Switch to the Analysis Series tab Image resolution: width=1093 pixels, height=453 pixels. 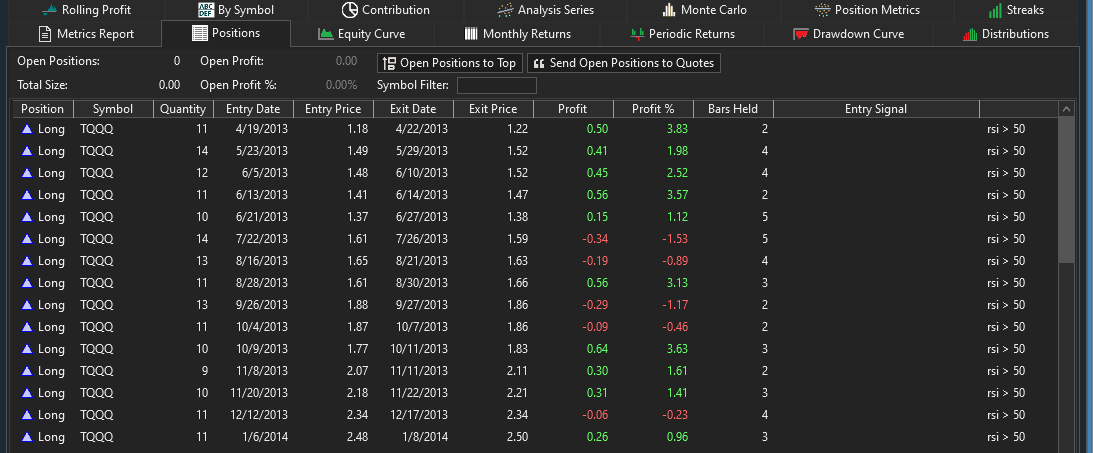pos(546,10)
